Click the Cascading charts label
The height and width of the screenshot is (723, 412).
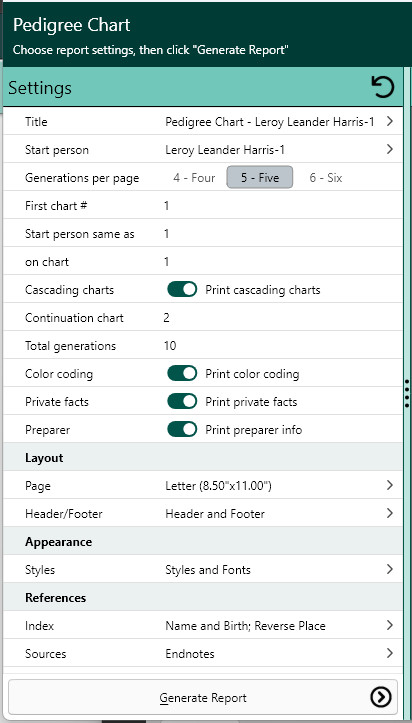tap(70, 290)
